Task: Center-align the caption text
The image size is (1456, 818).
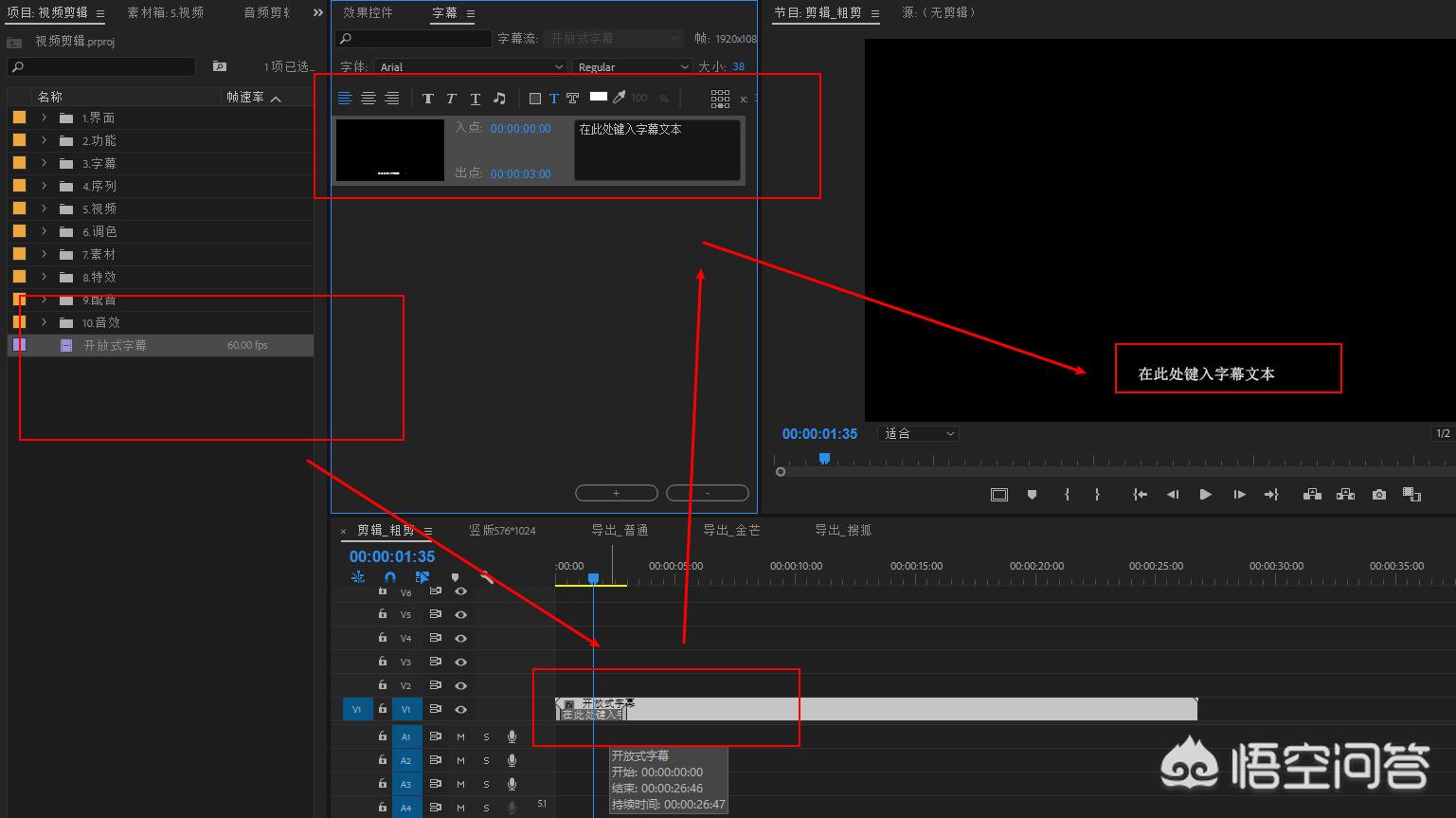Action: coord(368,99)
